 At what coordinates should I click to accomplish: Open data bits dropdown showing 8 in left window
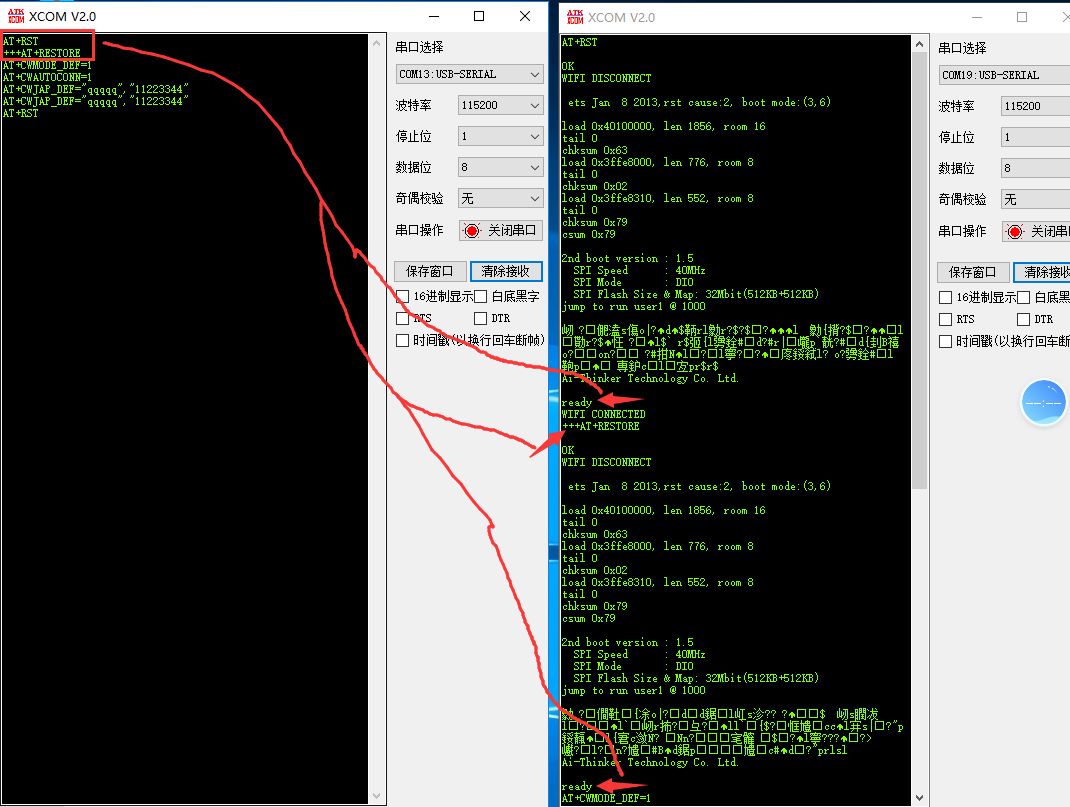[x=500, y=167]
